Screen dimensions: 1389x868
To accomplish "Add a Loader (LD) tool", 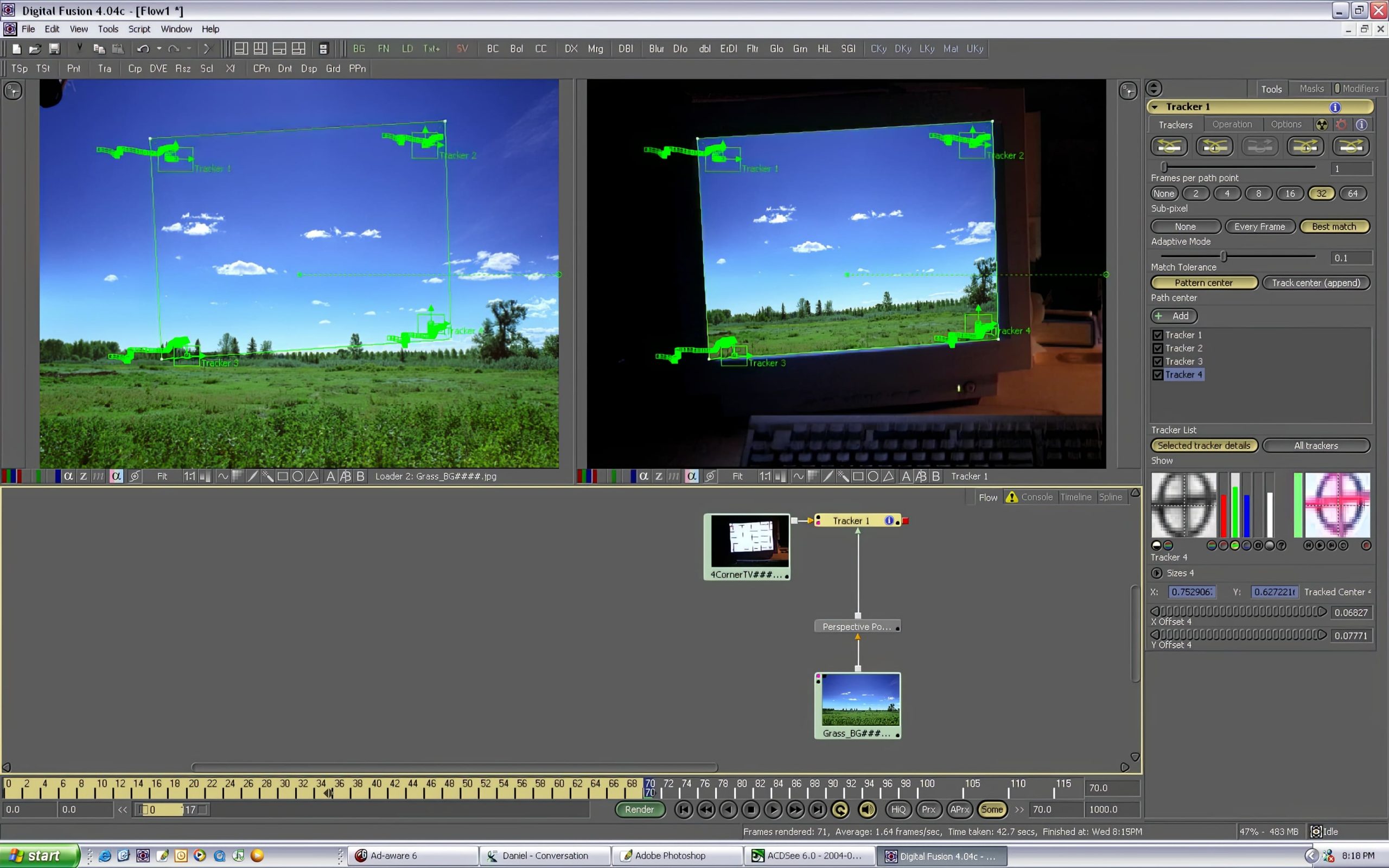I will point(407,49).
